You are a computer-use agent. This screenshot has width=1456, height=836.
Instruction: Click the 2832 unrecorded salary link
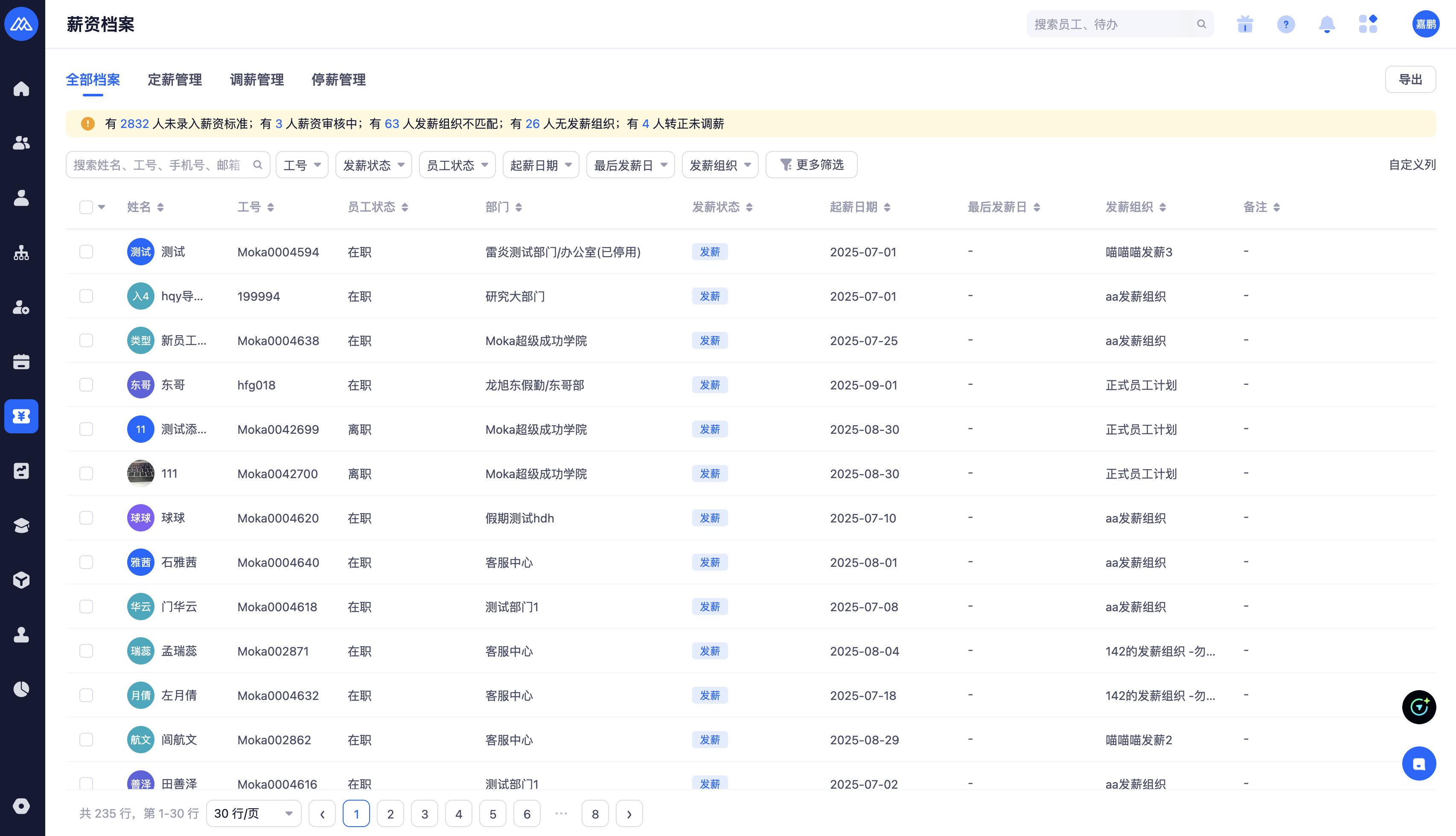tap(134, 124)
